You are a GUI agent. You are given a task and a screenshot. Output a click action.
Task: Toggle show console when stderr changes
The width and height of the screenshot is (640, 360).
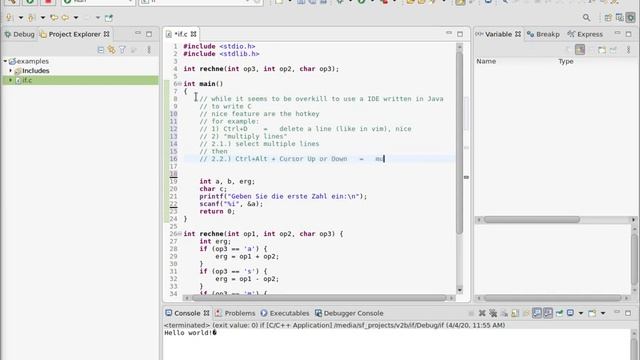[x=548, y=313]
